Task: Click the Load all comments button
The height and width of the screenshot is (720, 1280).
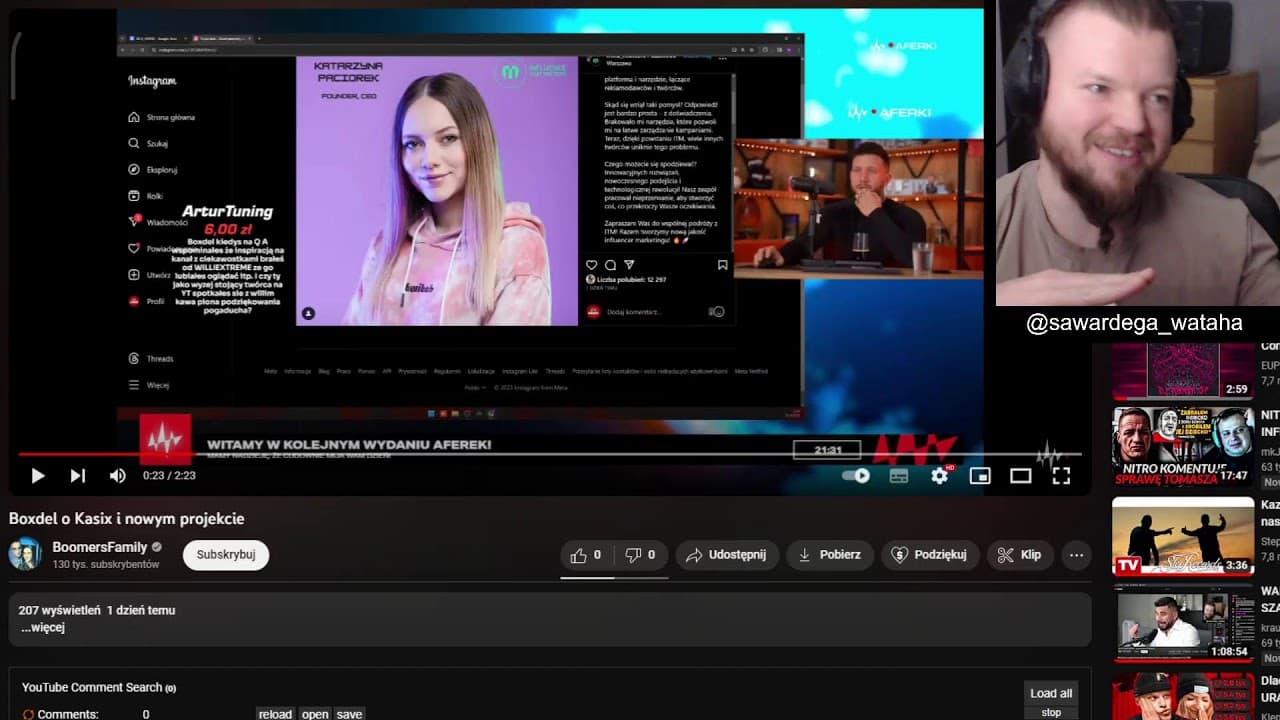Action: (x=1051, y=693)
